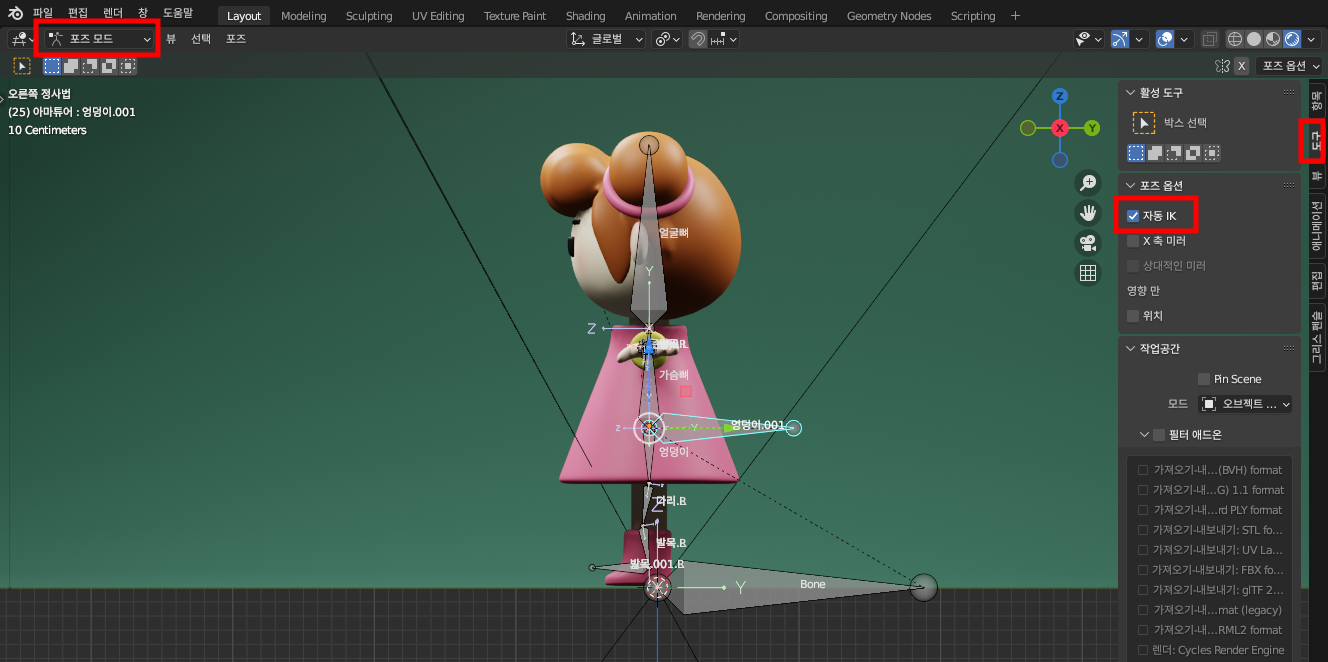
Task: Toggle the snapping magnet icon
Action: point(698,39)
